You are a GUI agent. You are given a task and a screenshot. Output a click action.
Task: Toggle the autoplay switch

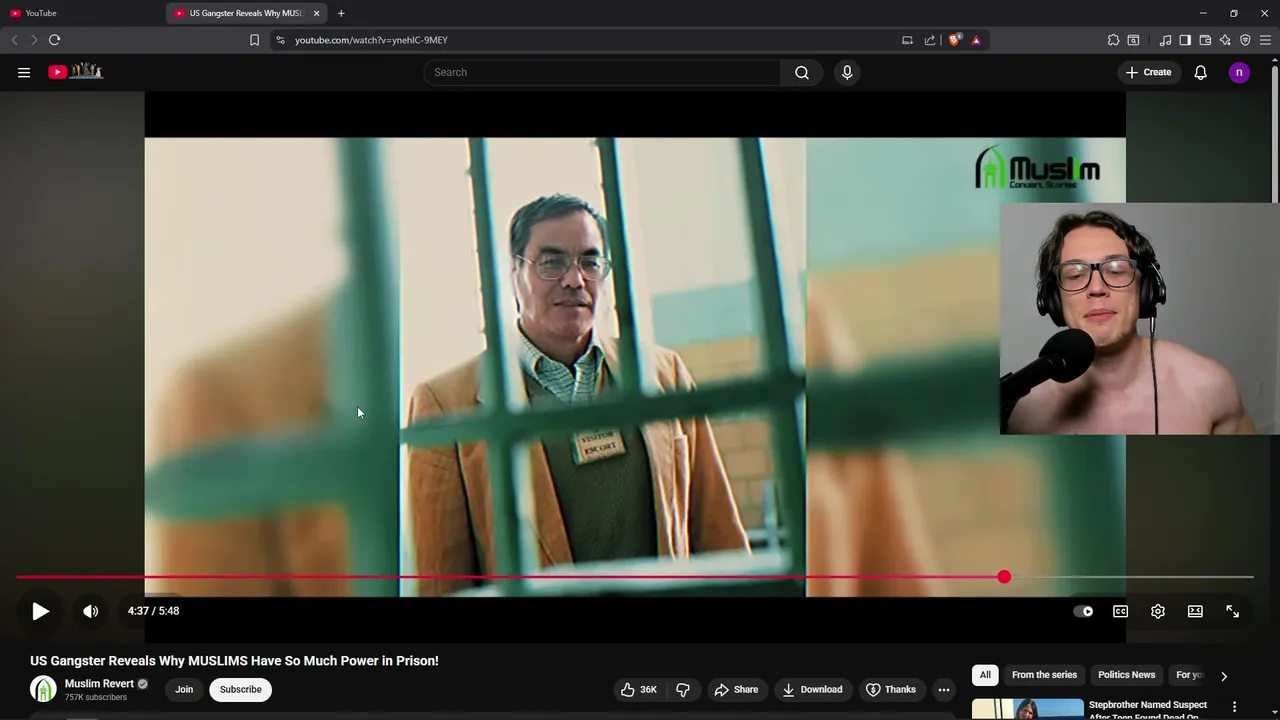(1083, 611)
